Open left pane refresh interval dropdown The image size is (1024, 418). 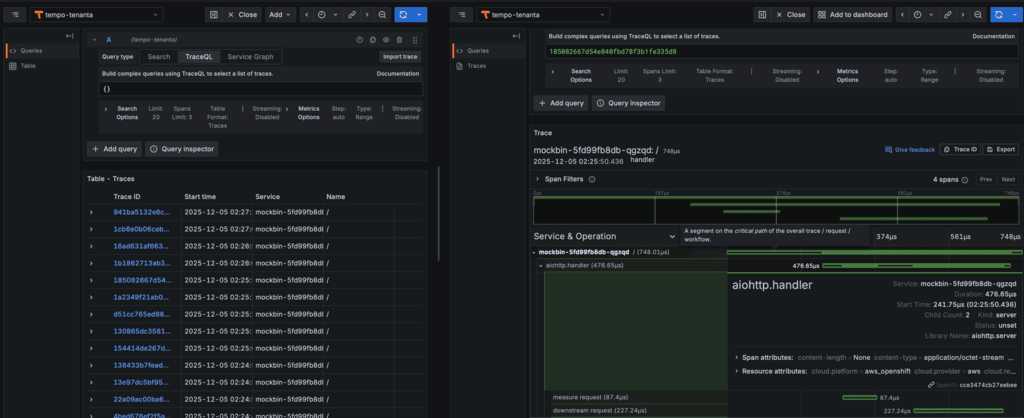420,14
